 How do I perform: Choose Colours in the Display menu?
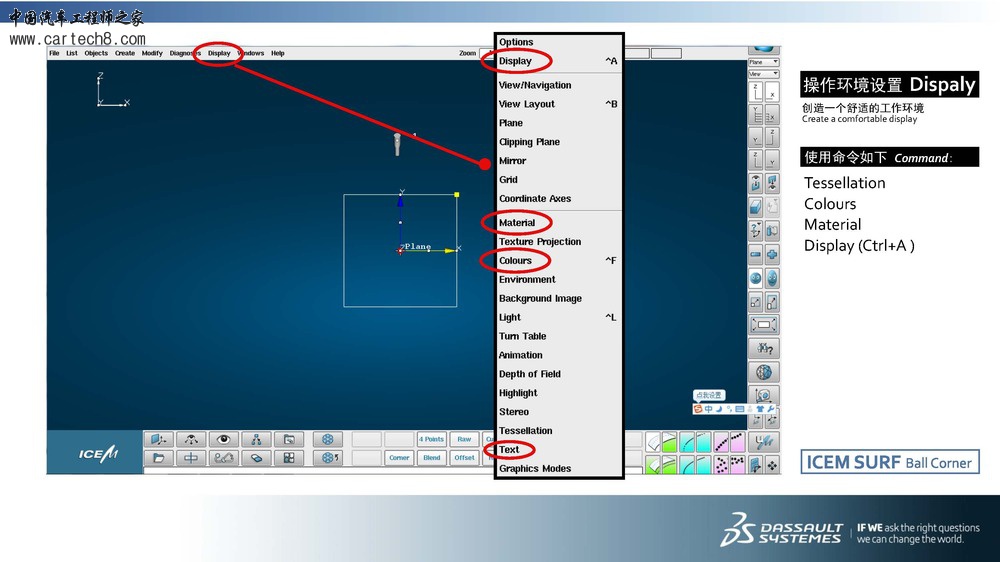tap(516, 261)
